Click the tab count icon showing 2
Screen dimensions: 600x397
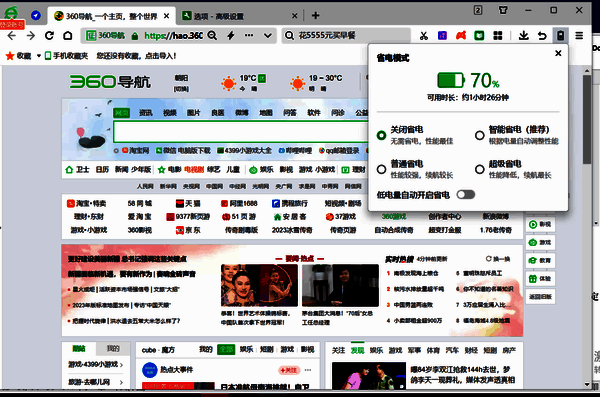(x=478, y=10)
